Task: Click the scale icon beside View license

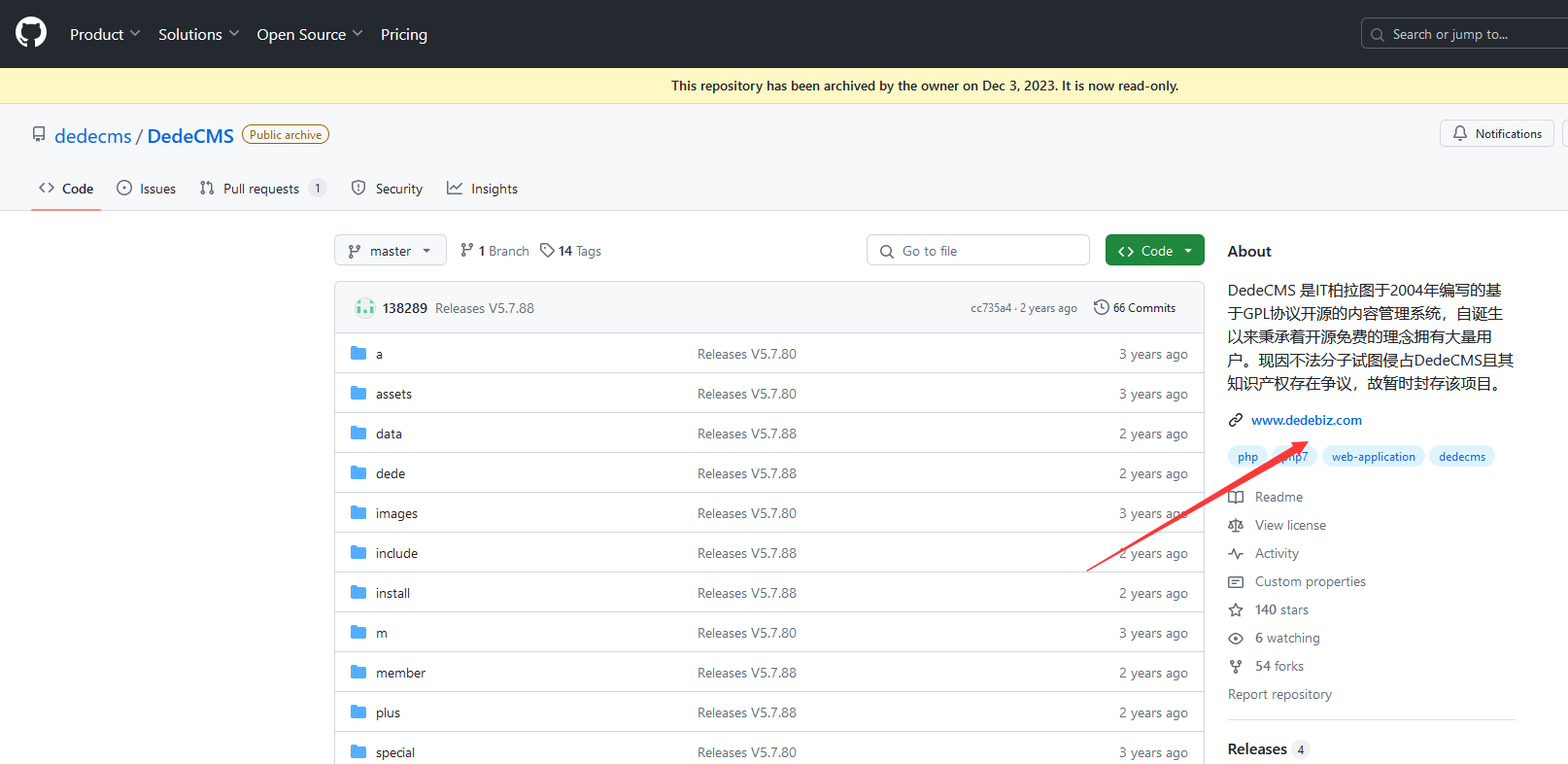Action: [1236, 526]
